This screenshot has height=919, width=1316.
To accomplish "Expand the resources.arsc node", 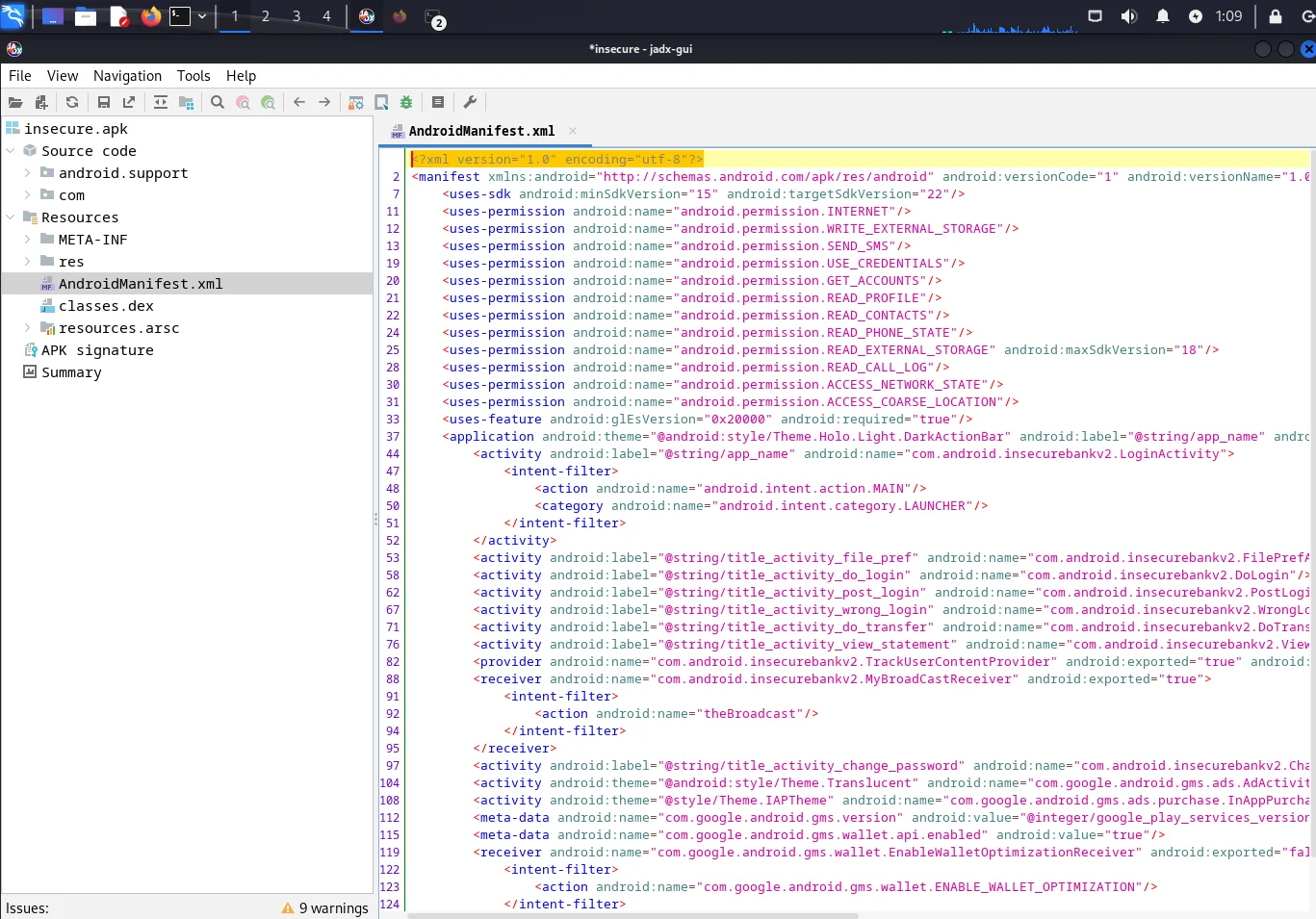I will point(28,328).
